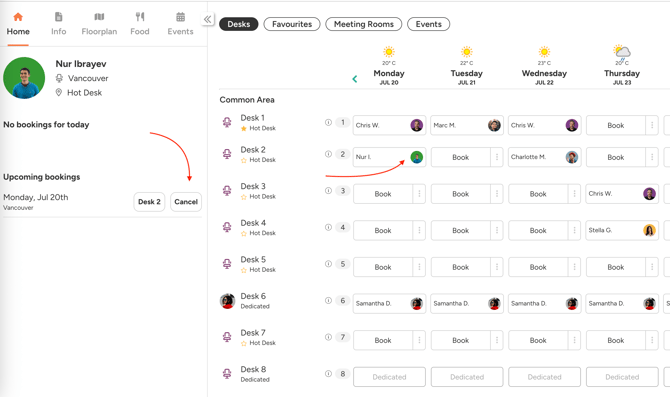670x397 pixels.
Task: Cancel the Monday Jul 20th booking
Action: (x=186, y=202)
